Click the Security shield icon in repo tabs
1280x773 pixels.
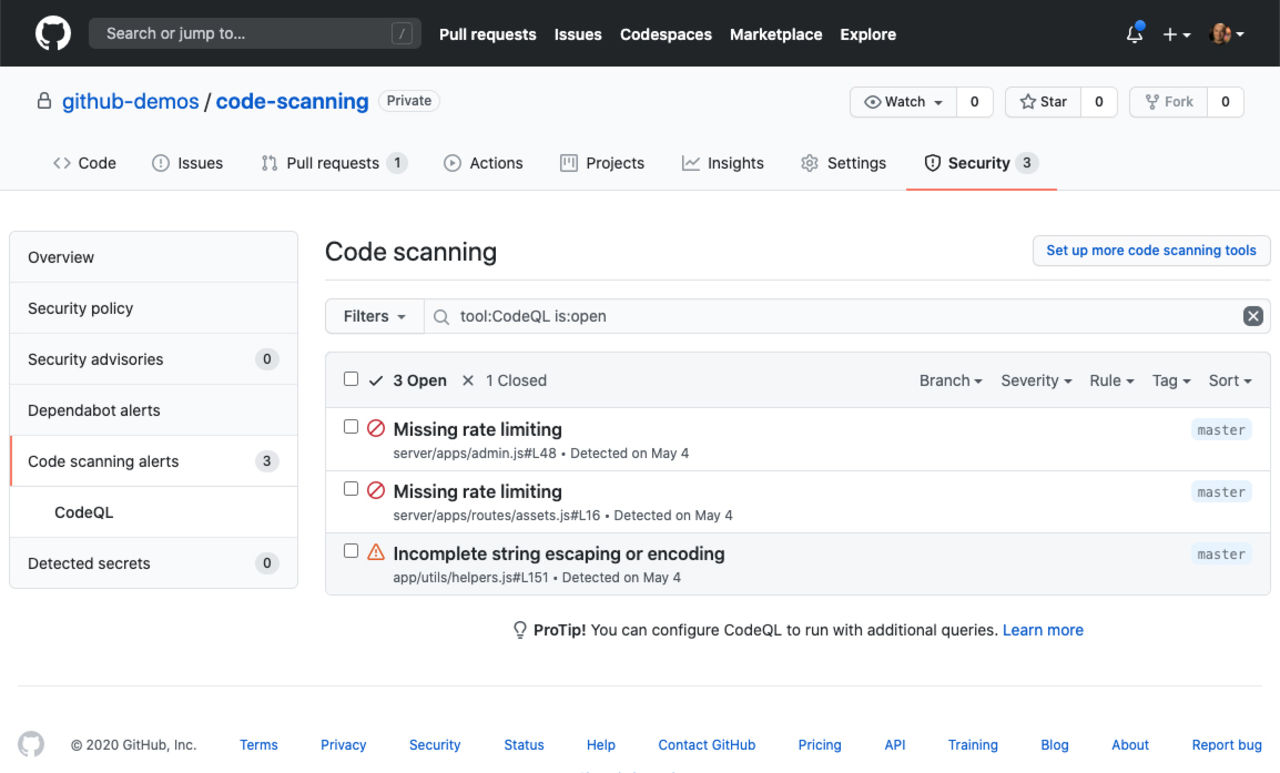[932, 162]
